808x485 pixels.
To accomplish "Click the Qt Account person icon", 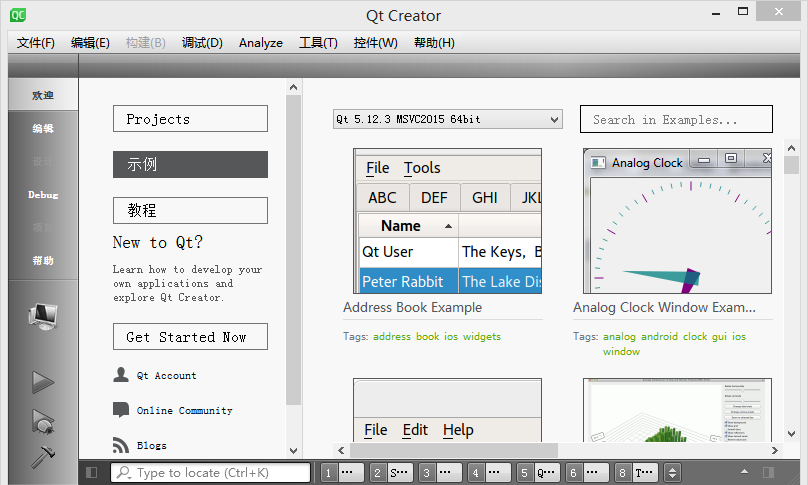I will 121,375.
